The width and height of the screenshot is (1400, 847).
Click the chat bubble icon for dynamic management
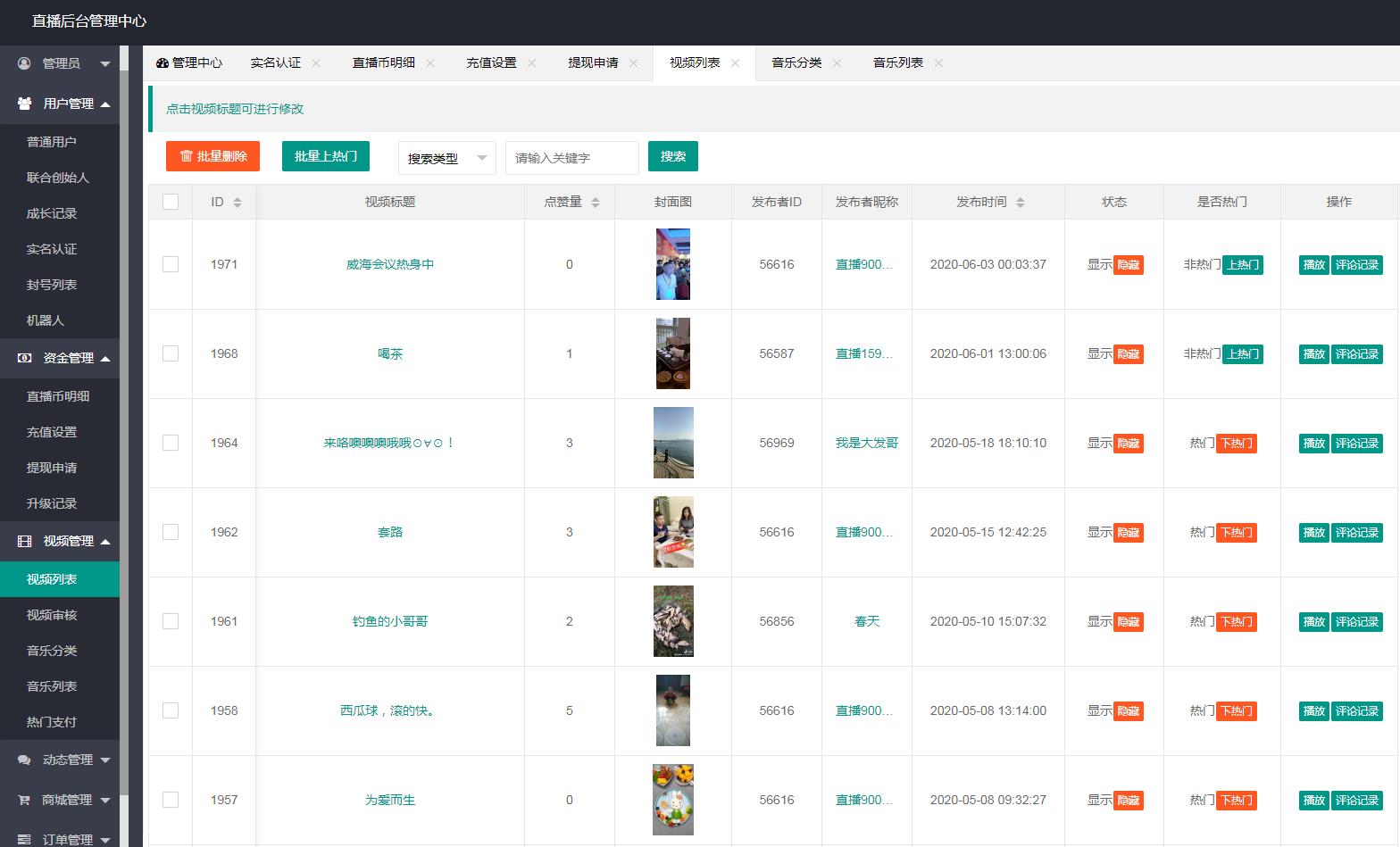pyautogui.click(x=24, y=760)
